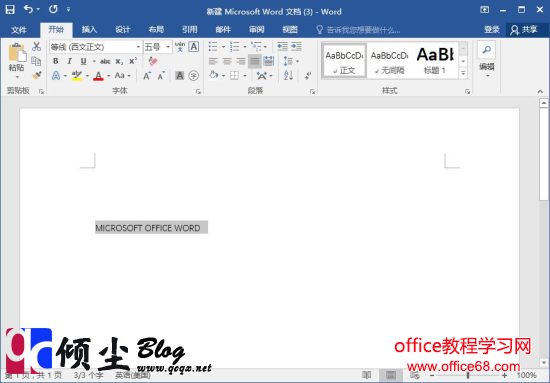Open the paragraph shading bucket
The height and width of the screenshot is (383, 550).
(x=213, y=75)
